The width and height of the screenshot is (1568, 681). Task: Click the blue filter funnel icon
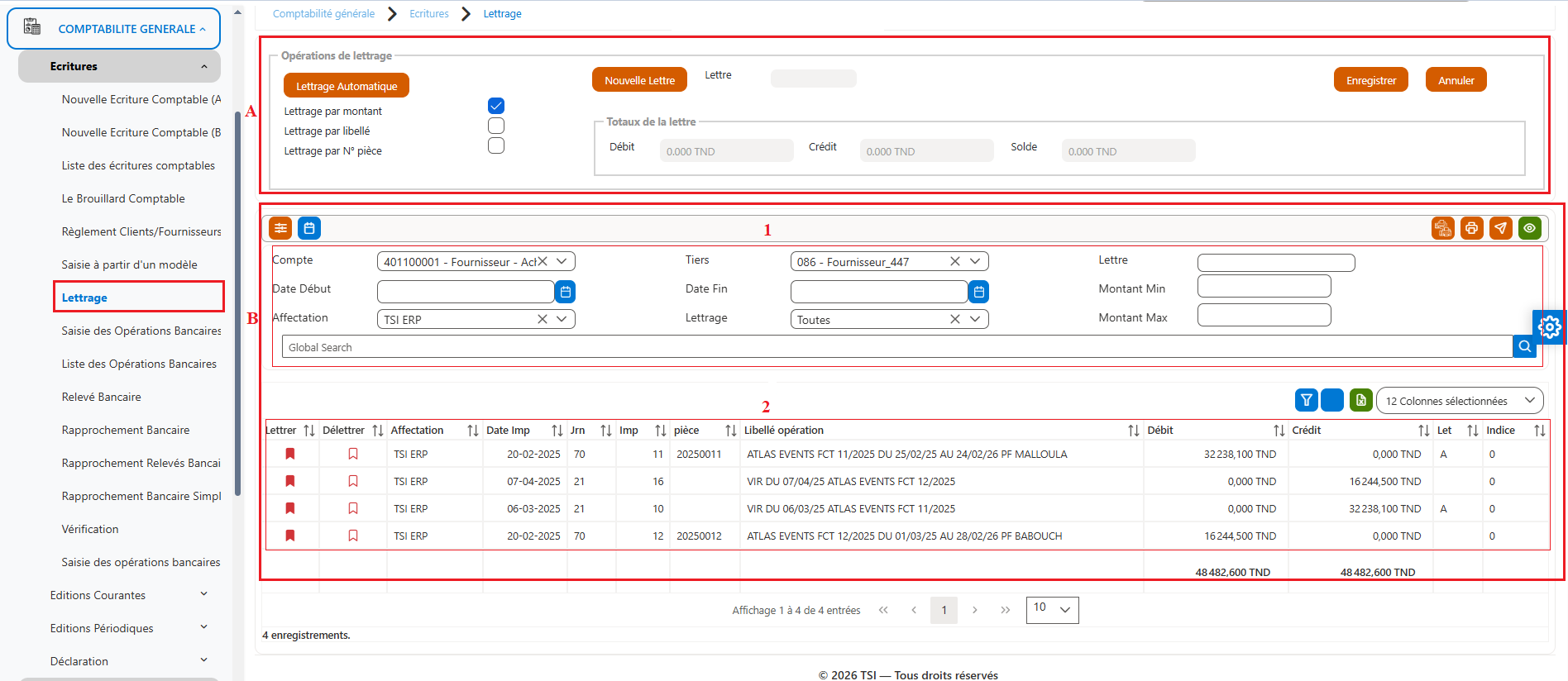tap(1306, 400)
